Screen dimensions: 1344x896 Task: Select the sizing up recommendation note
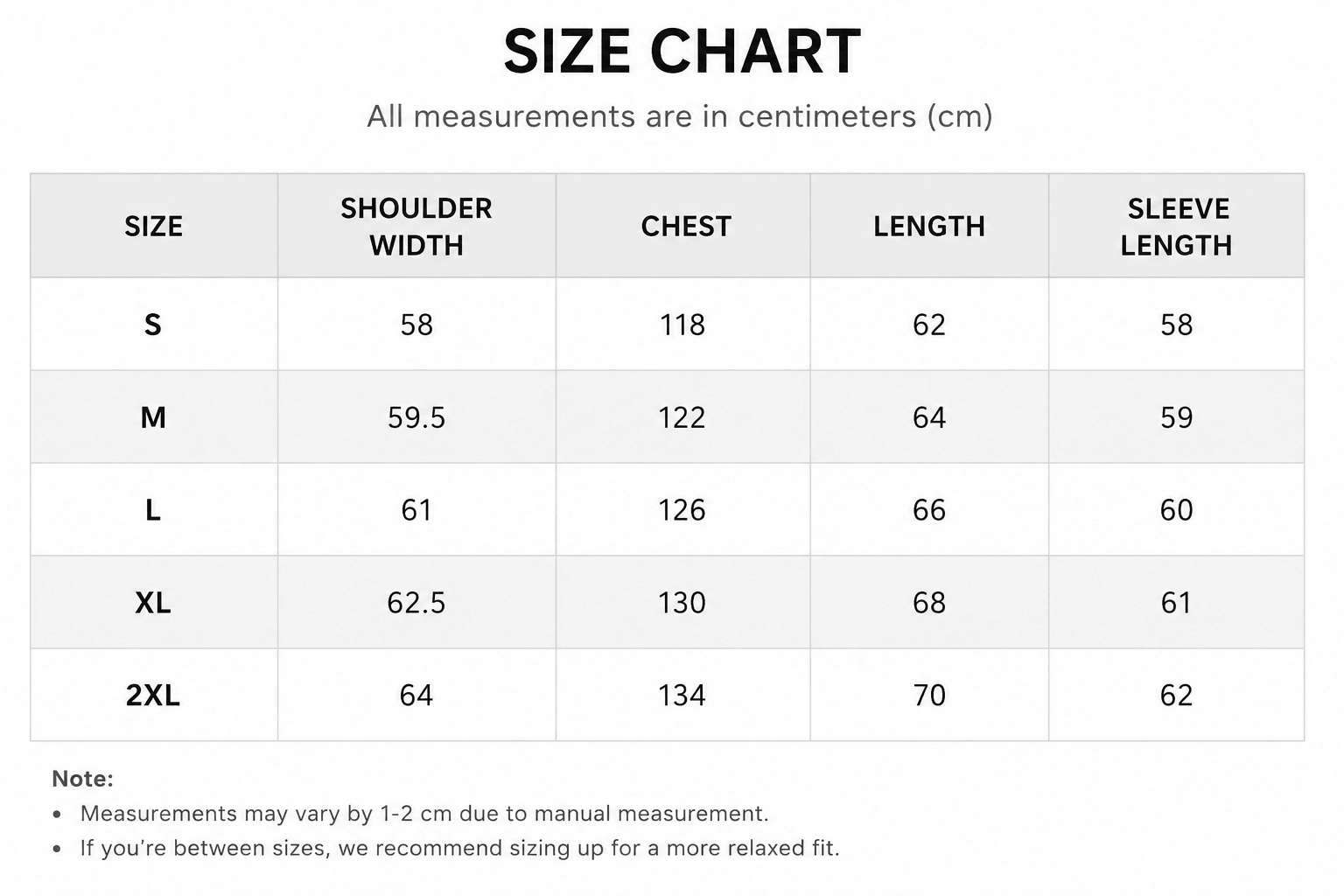pos(459,848)
